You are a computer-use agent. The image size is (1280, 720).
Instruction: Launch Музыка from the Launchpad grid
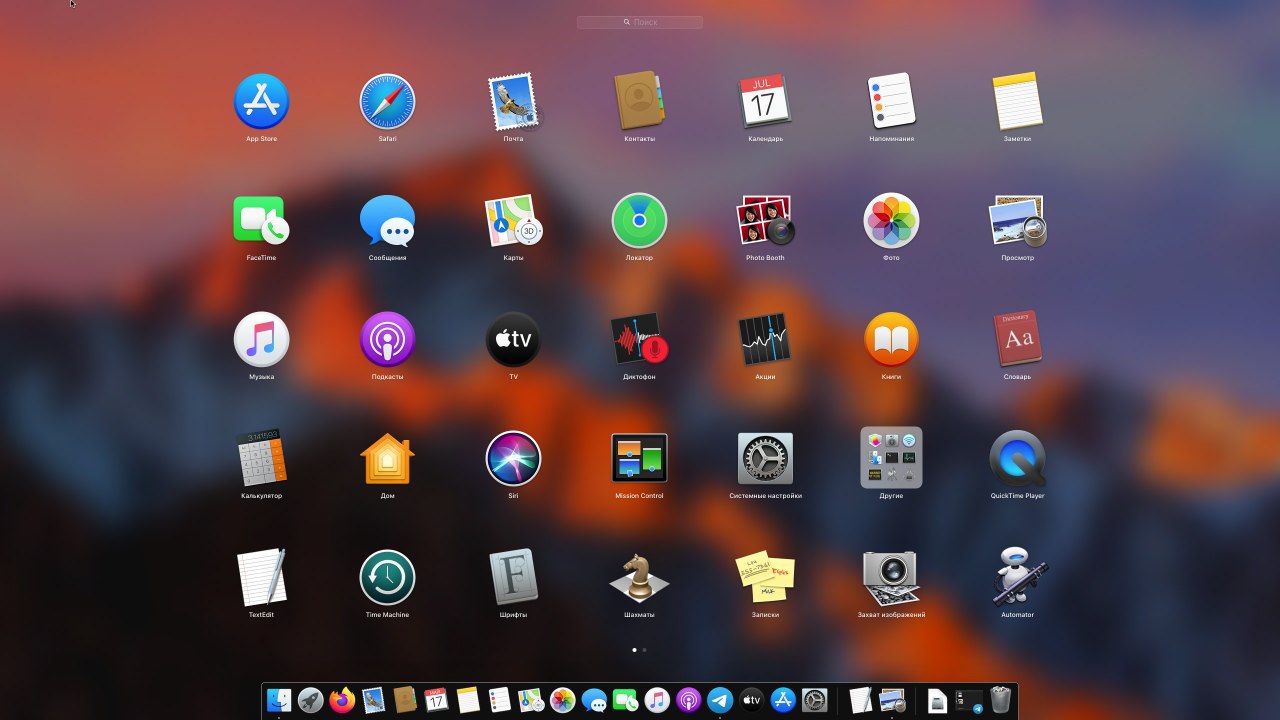pyautogui.click(x=261, y=340)
